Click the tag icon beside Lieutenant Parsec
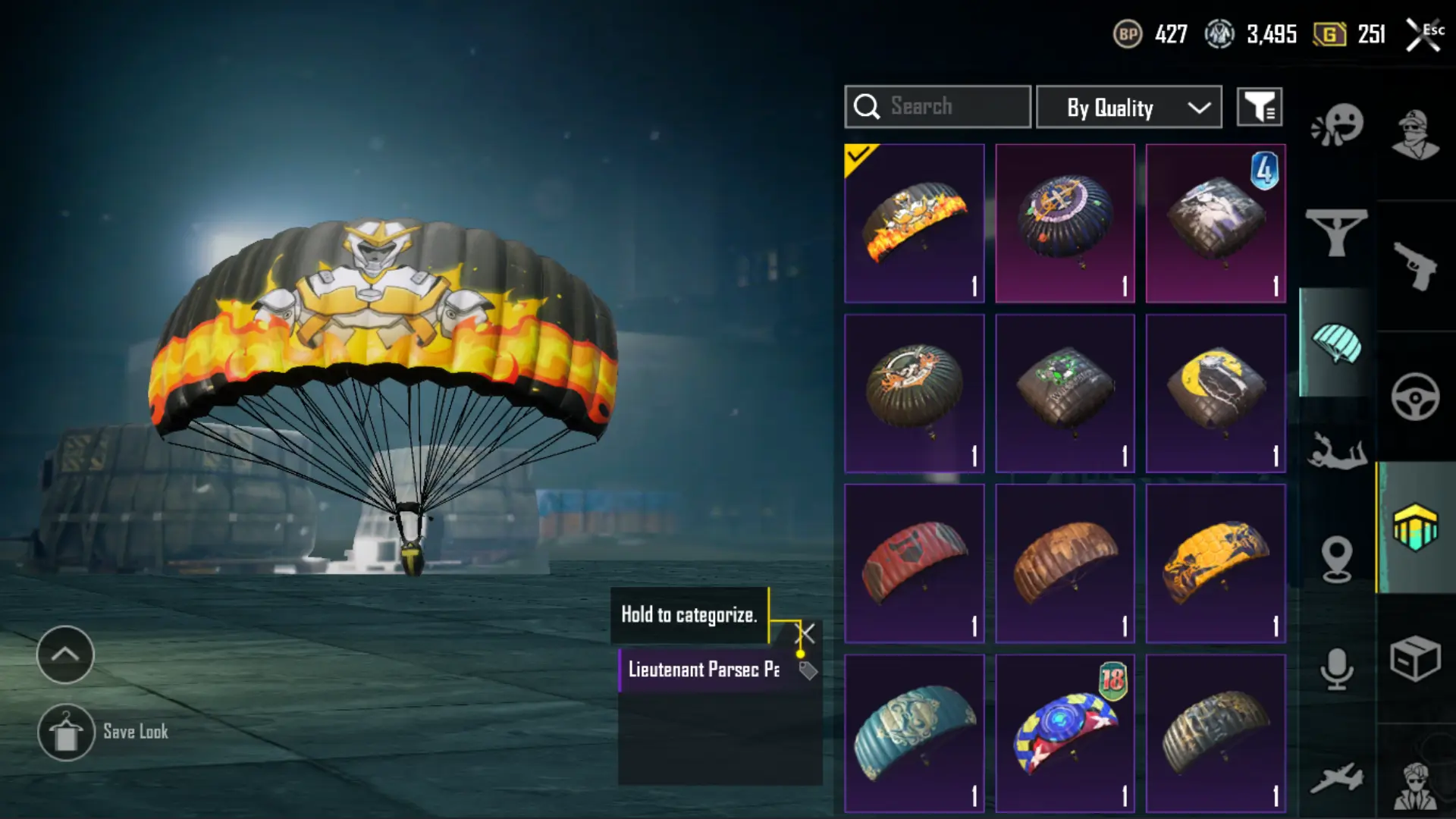Screen dimensions: 1456x819 click(x=808, y=670)
